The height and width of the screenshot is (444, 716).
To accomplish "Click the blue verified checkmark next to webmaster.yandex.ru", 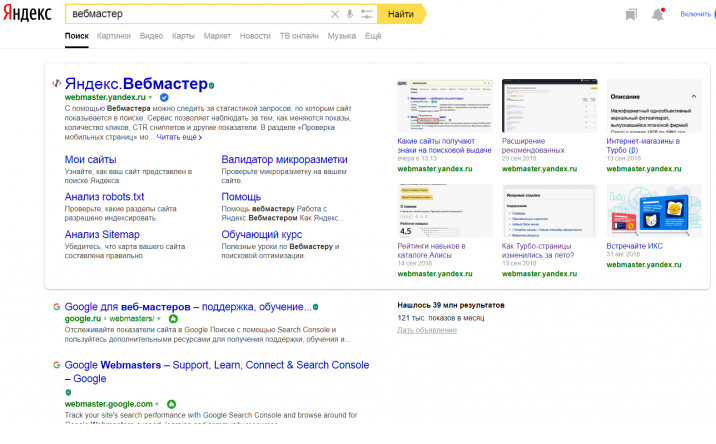I will pos(164,97).
